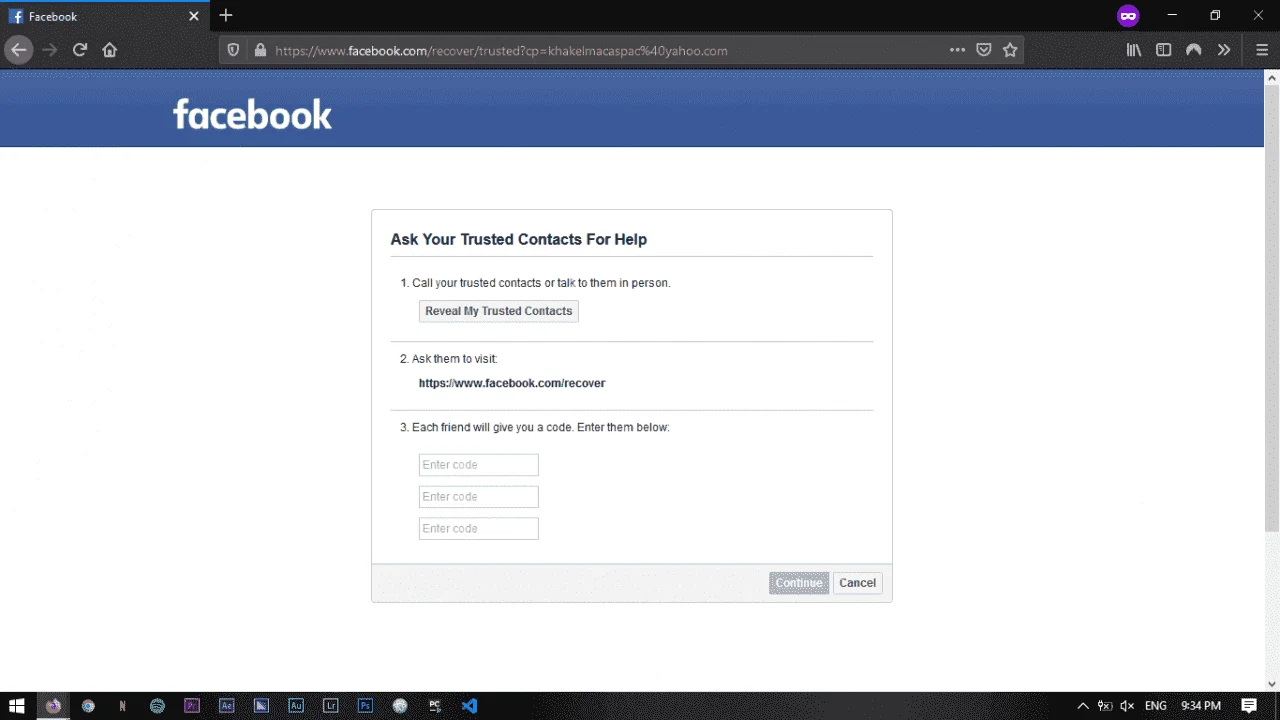Screen dimensions: 1280x720
Task: Restore down the Firefox window
Action: (x=1215, y=16)
